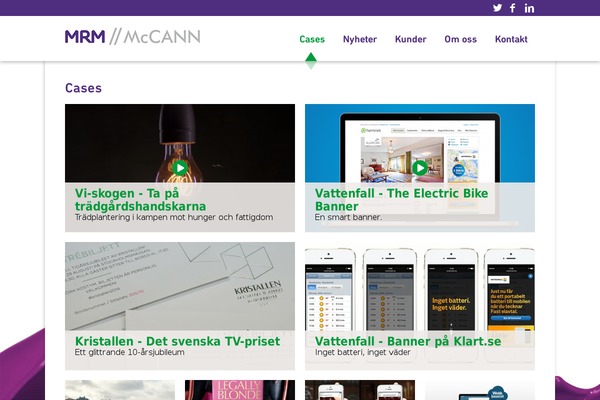Open 'Vattenfall - The Electric Bike Banner' title

coord(401,199)
